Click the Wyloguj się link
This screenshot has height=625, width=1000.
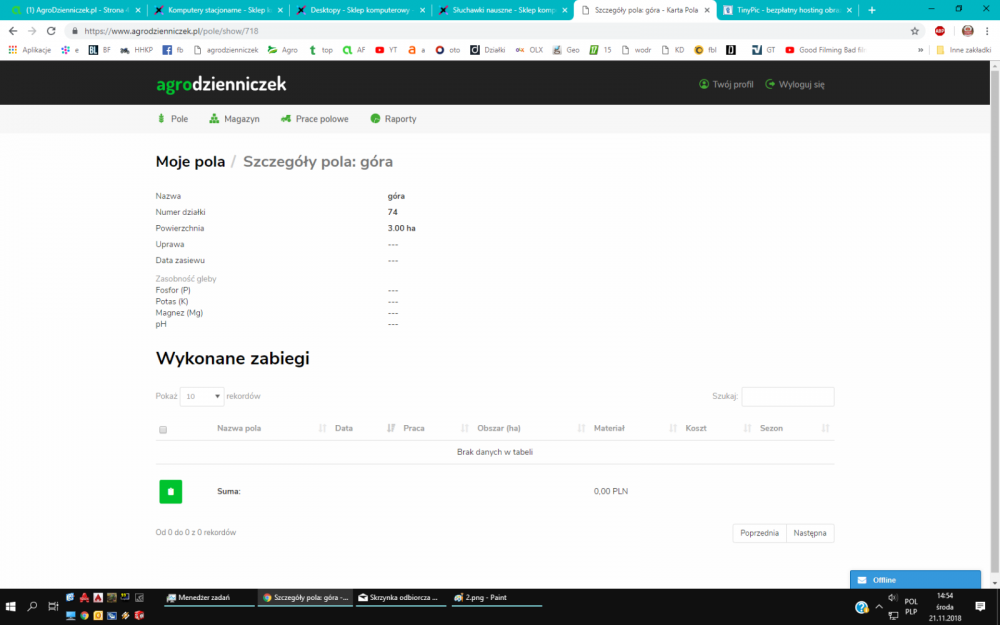click(x=795, y=85)
